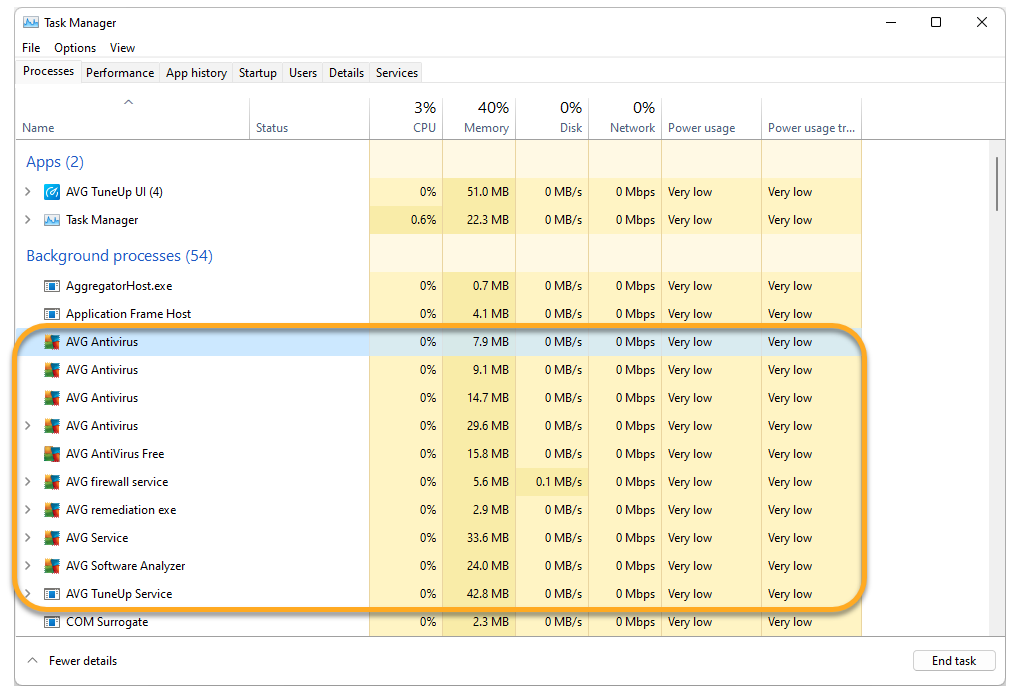Click the AVG TuneUp UI app icon
This screenshot has width=1012, height=692.
coord(52,192)
